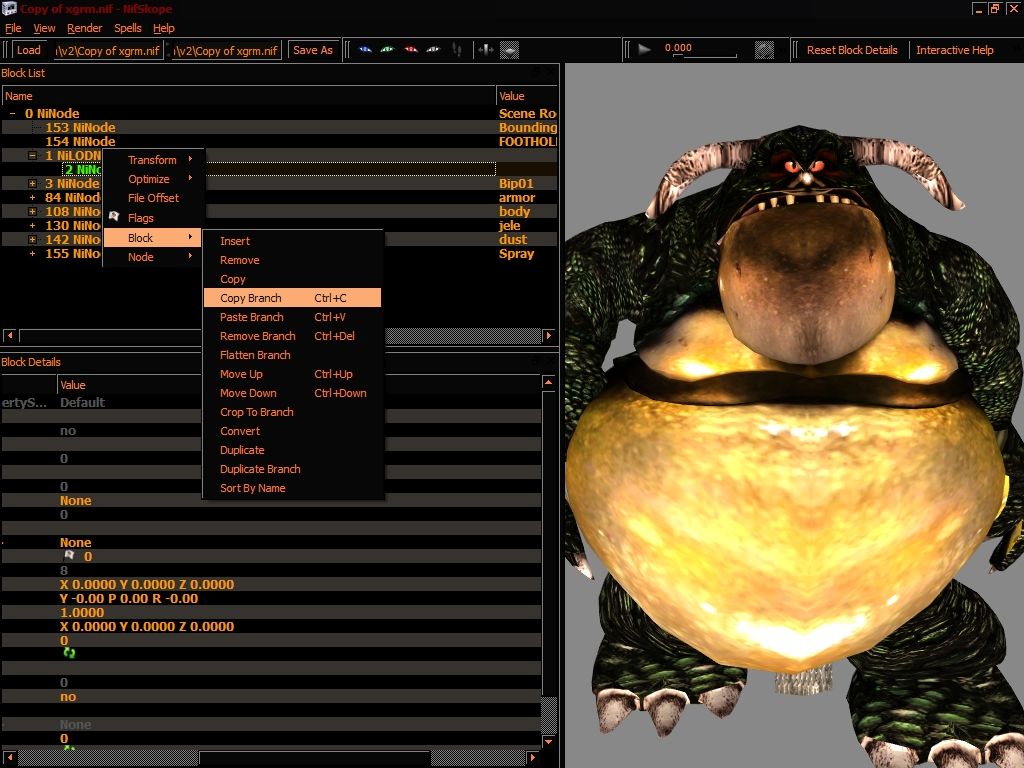Select the 153 NiNode row
Screen dimensions: 1024x768
click(x=279, y=127)
